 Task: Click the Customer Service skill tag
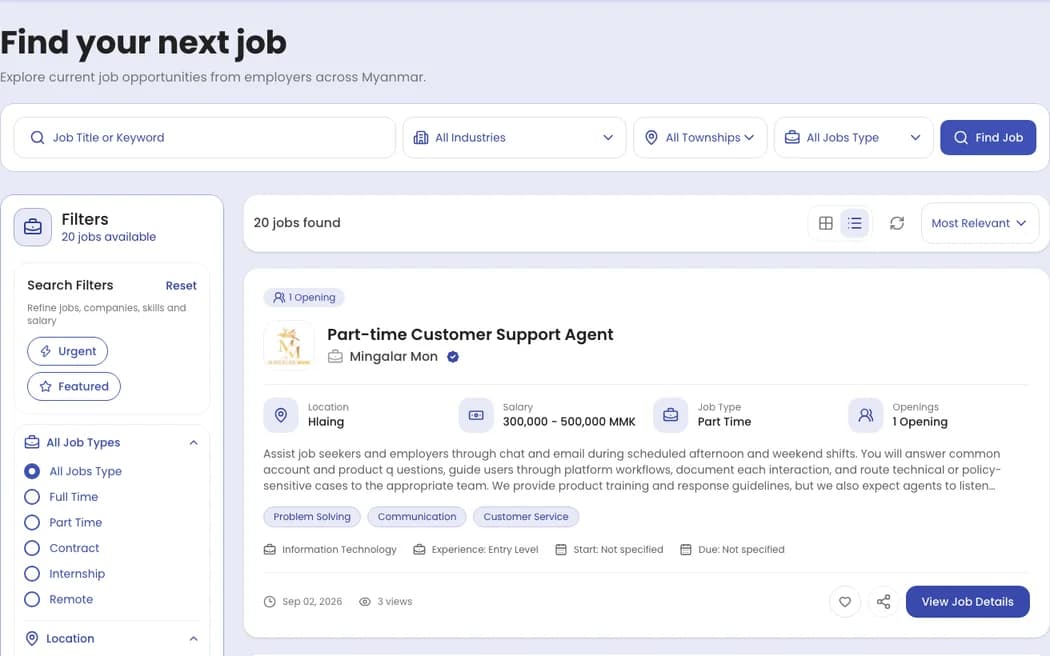pyautogui.click(x=526, y=517)
